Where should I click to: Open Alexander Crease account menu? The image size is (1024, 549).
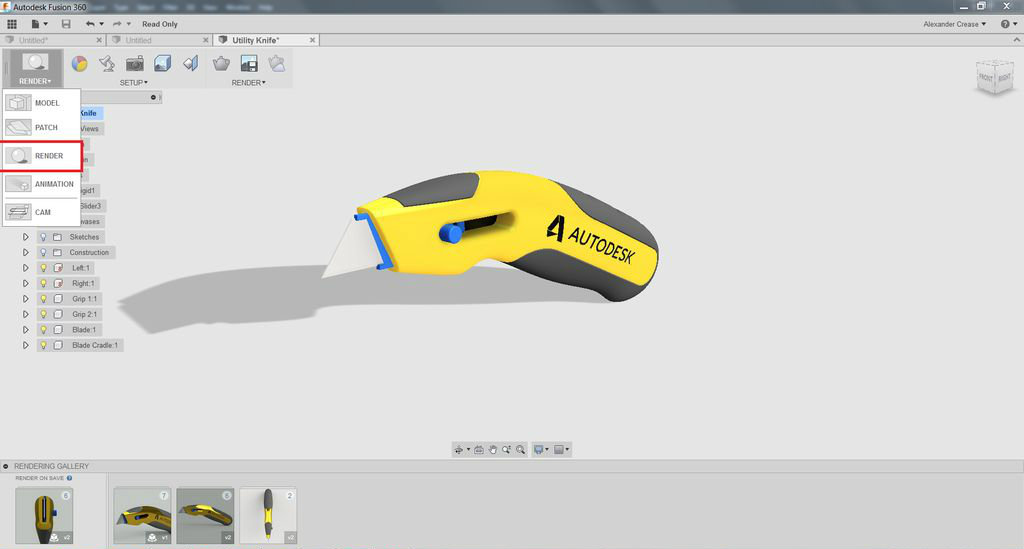(954, 24)
